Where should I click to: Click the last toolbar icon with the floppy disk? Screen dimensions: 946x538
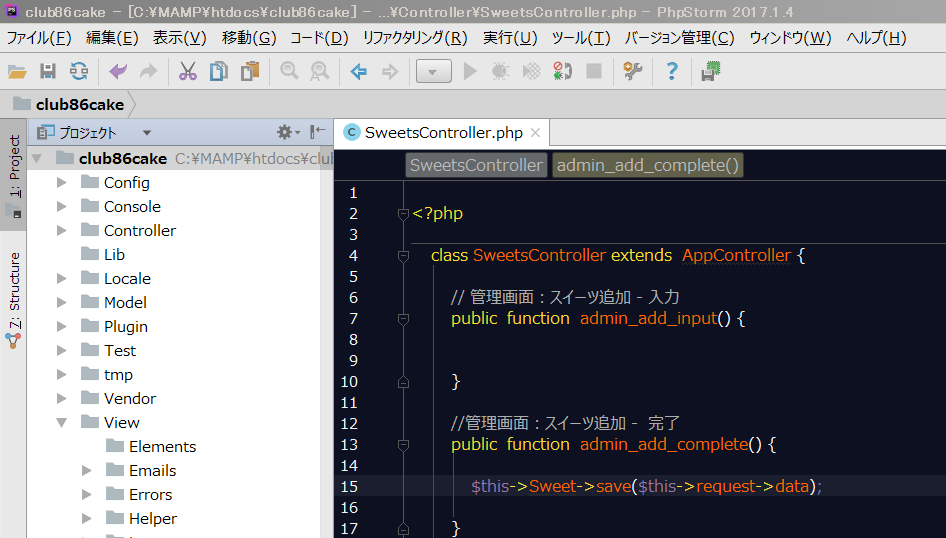point(711,71)
